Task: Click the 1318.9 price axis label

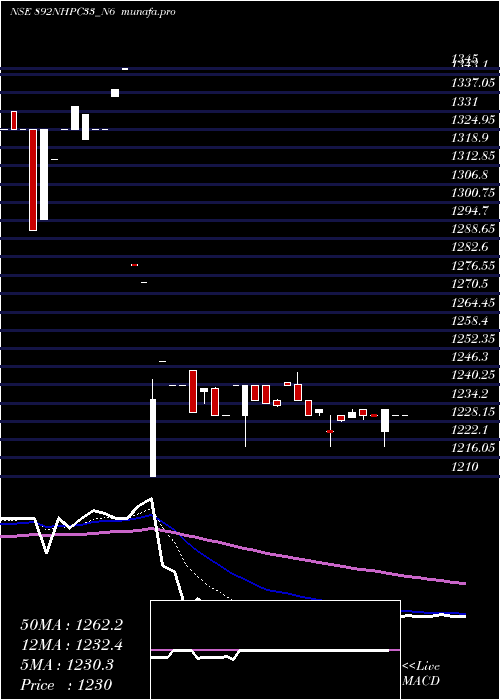Action: click(469, 138)
